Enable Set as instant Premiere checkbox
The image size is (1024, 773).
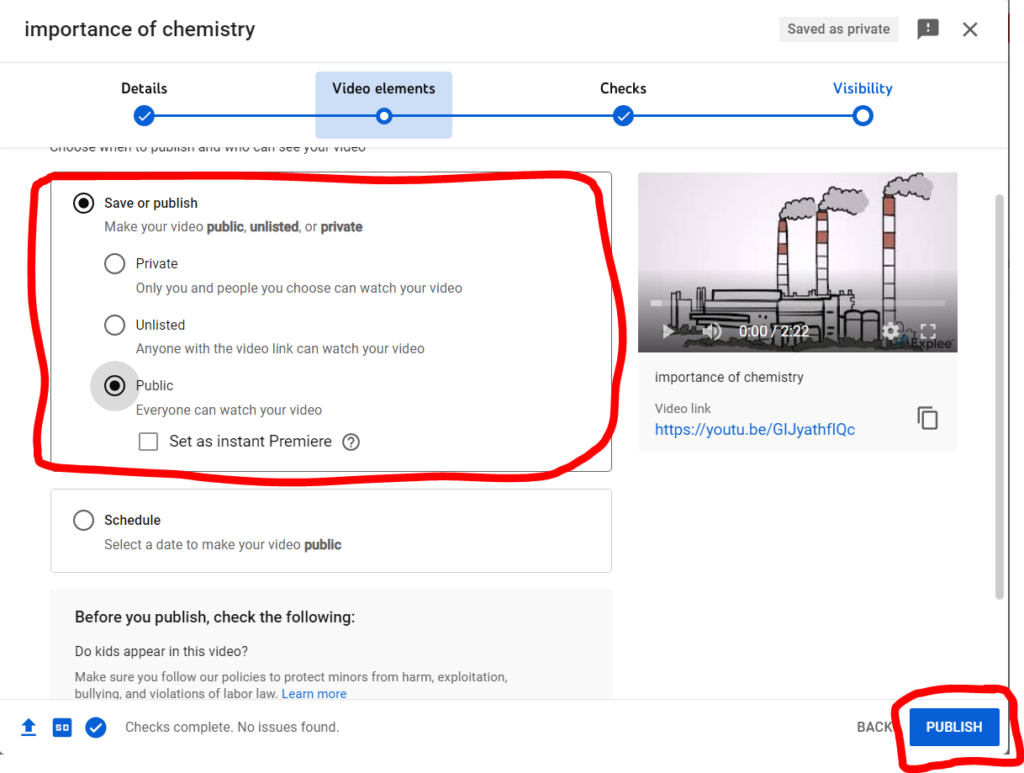point(149,442)
